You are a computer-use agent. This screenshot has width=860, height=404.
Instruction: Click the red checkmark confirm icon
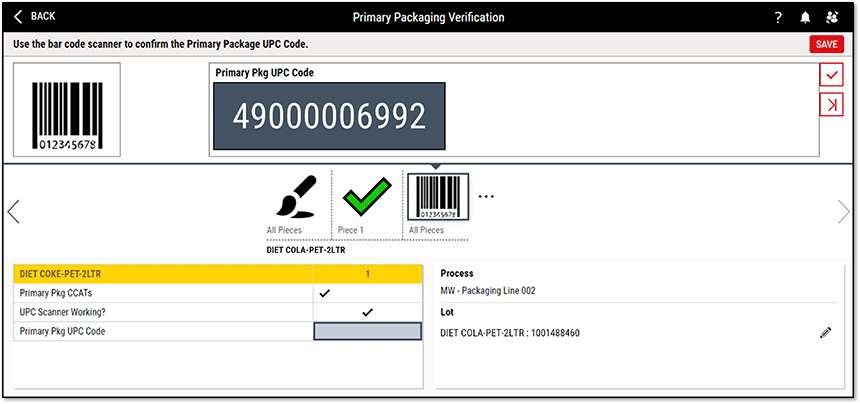point(832,75)
